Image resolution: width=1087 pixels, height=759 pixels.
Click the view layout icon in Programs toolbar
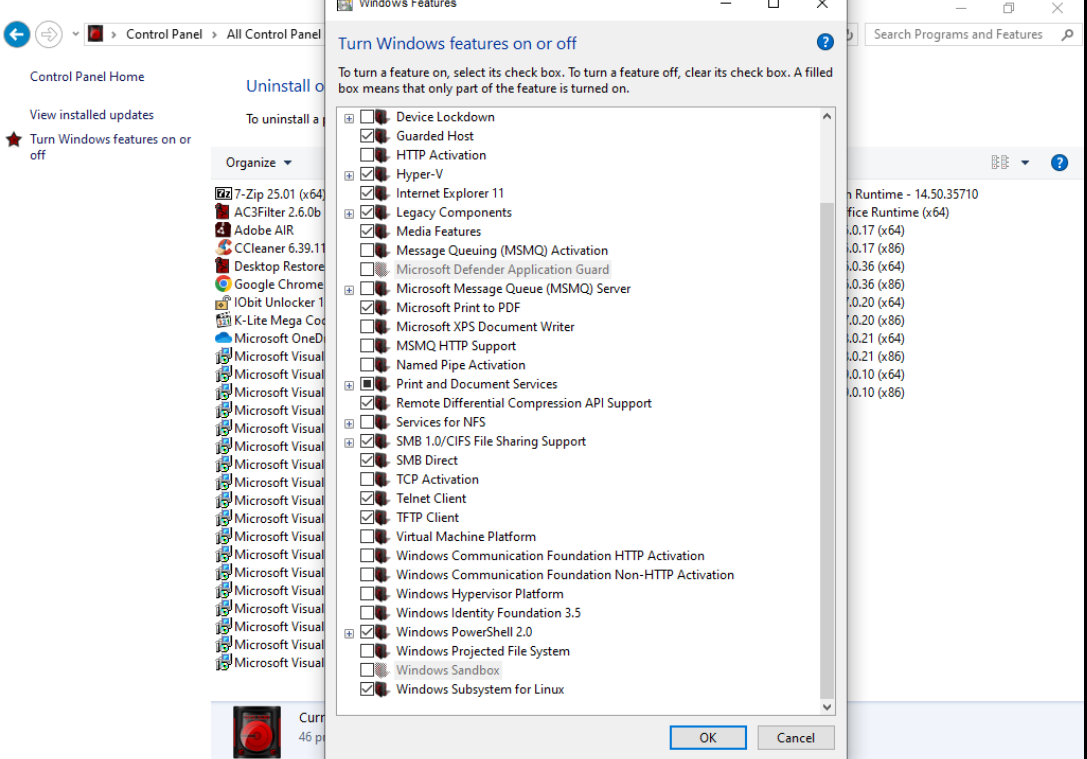(1000, 163)
